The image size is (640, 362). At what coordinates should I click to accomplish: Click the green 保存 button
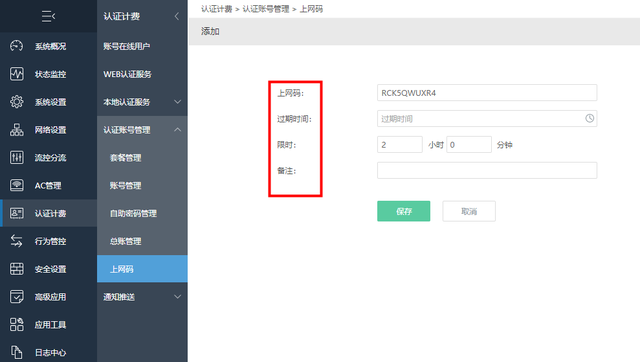point(403,211)
